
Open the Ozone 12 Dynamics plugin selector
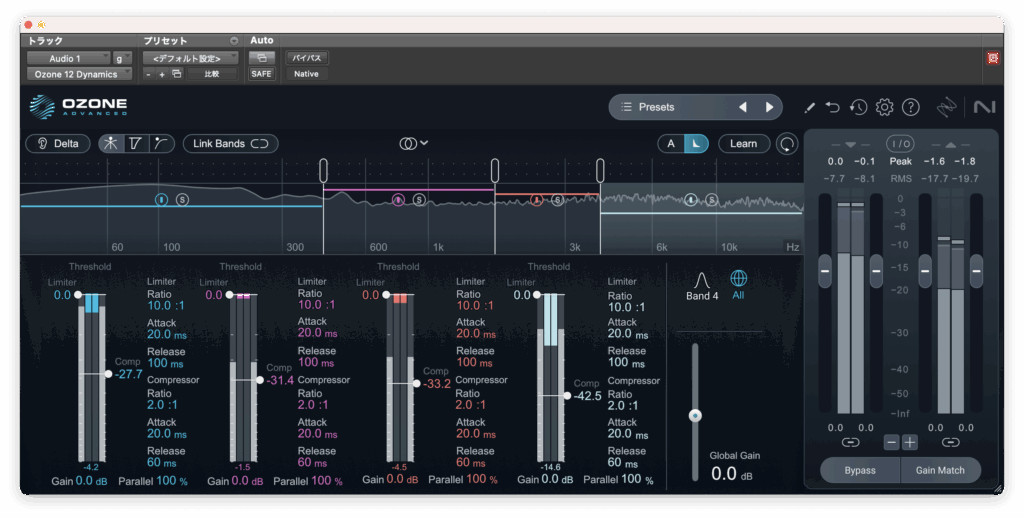pos(78,74)
